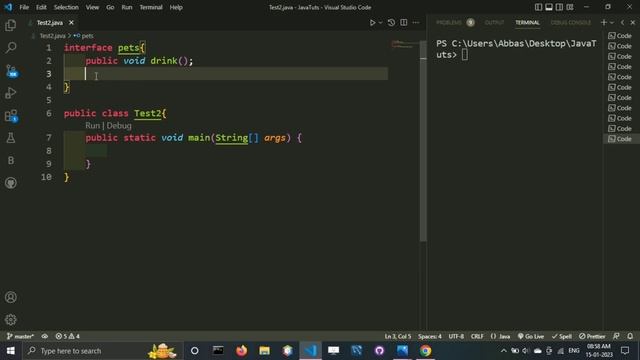Open the Edit menu

pos(41,7)
